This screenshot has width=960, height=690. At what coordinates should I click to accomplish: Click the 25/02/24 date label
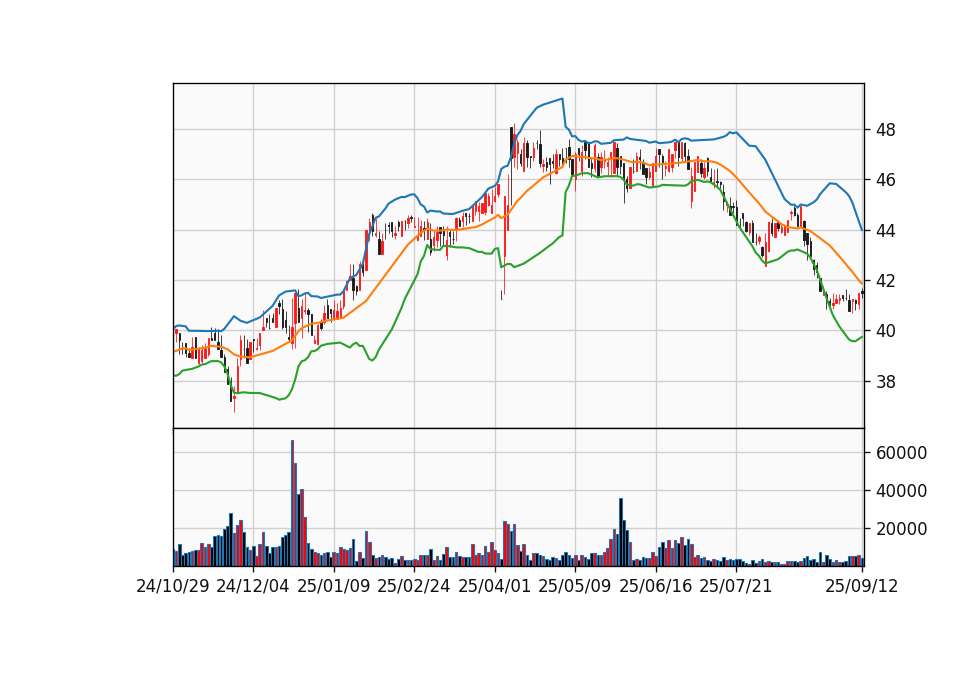[x=414, y=586]
